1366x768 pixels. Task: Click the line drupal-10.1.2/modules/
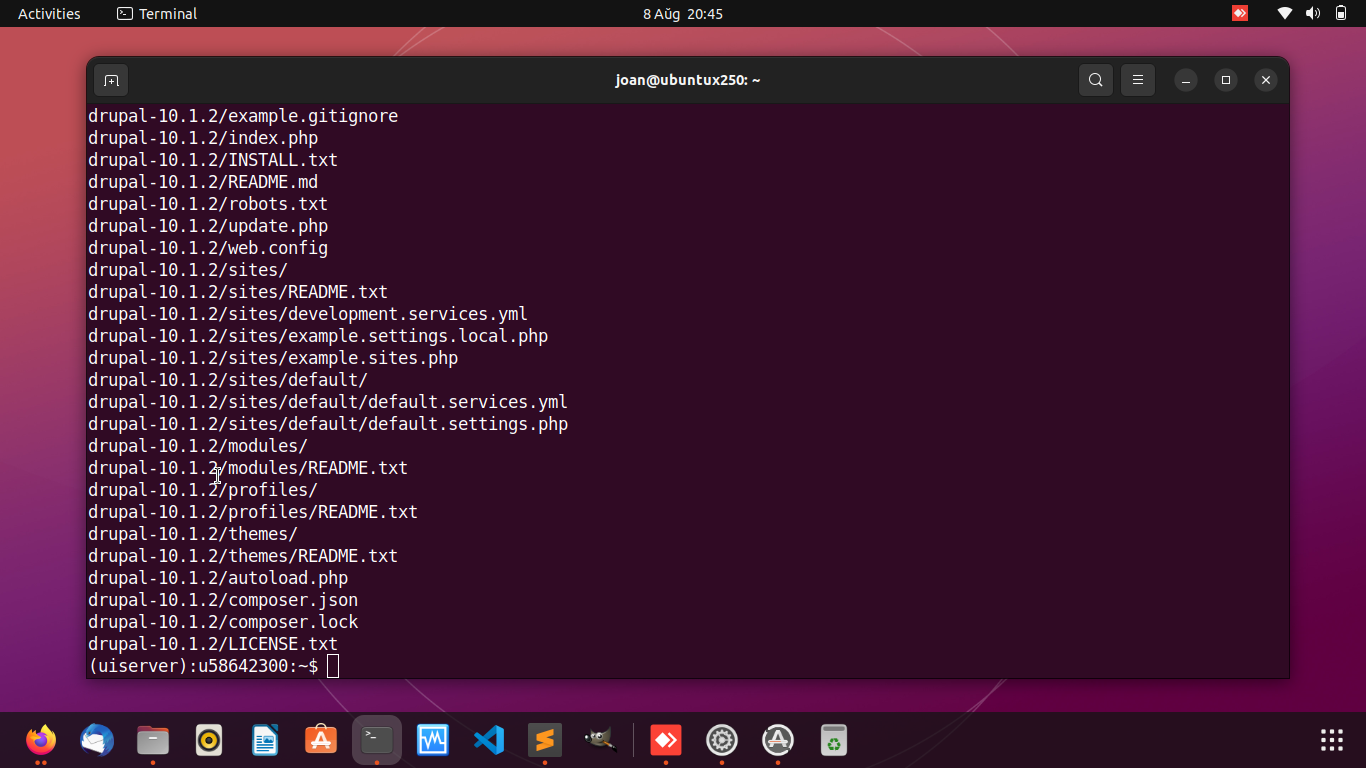click(198, 446)
